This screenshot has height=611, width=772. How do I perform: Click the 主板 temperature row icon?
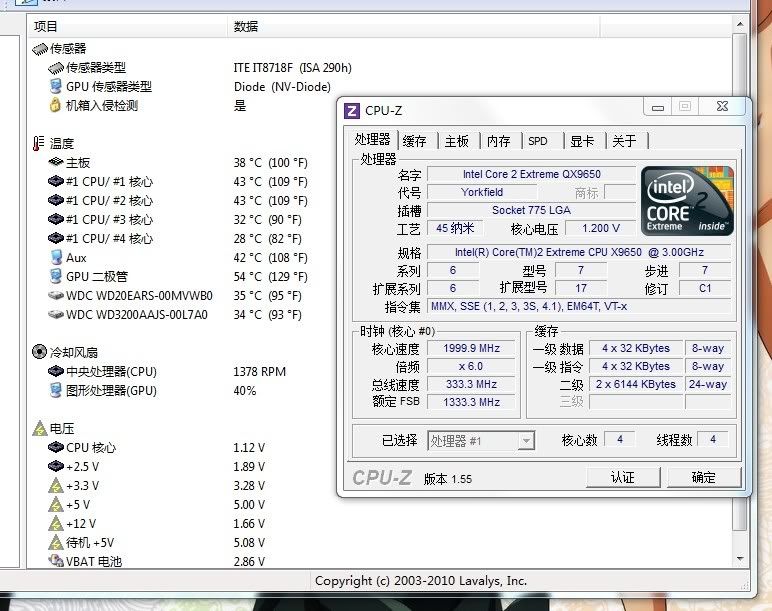click(x=56, y=161)
